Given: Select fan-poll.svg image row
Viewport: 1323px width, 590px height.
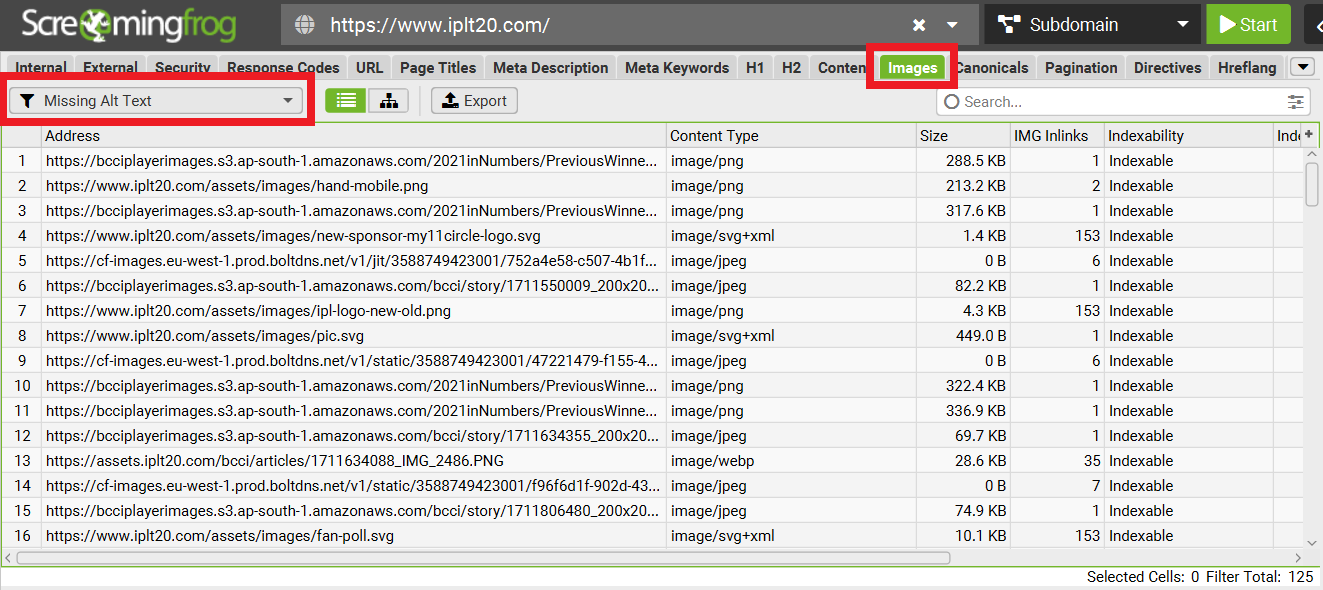Looking at the screenshot, I should tap(354, 536).
